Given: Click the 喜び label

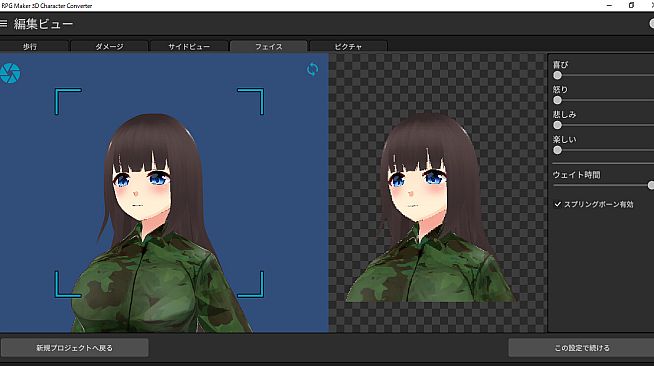Looking at the screenshot, I should pos(561,65).
